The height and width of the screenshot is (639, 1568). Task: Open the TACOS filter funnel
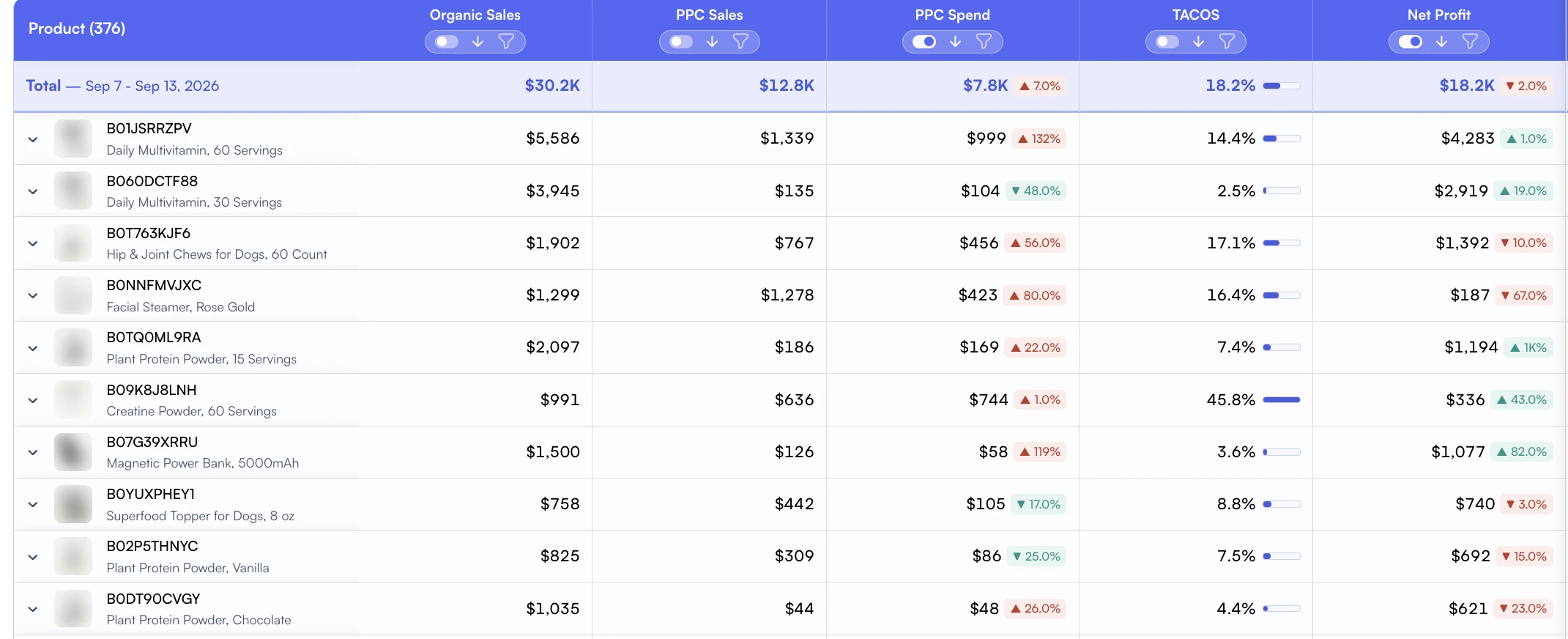click(x=1227, y=42)
